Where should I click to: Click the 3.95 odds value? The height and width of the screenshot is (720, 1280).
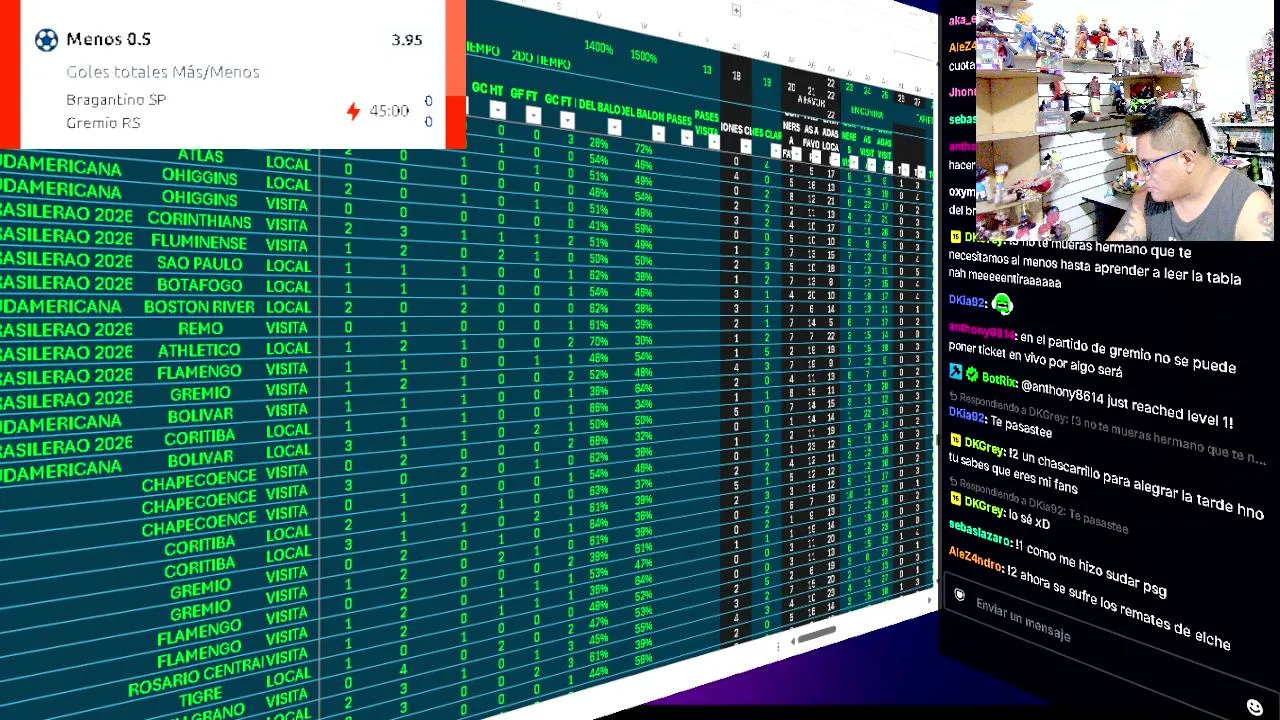(x=407, y=40)
